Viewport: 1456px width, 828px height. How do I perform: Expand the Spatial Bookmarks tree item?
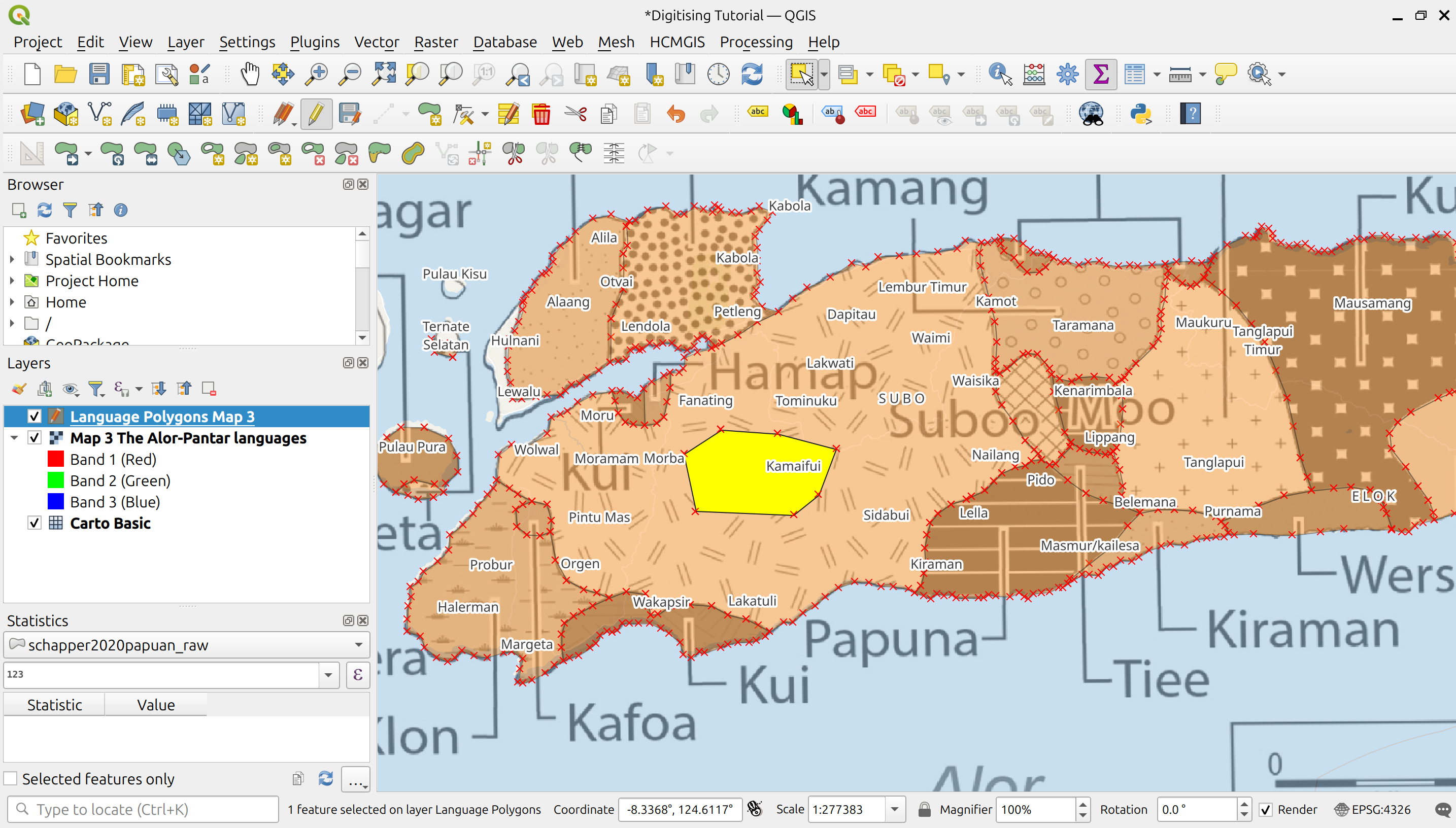[x=12, y=259]
